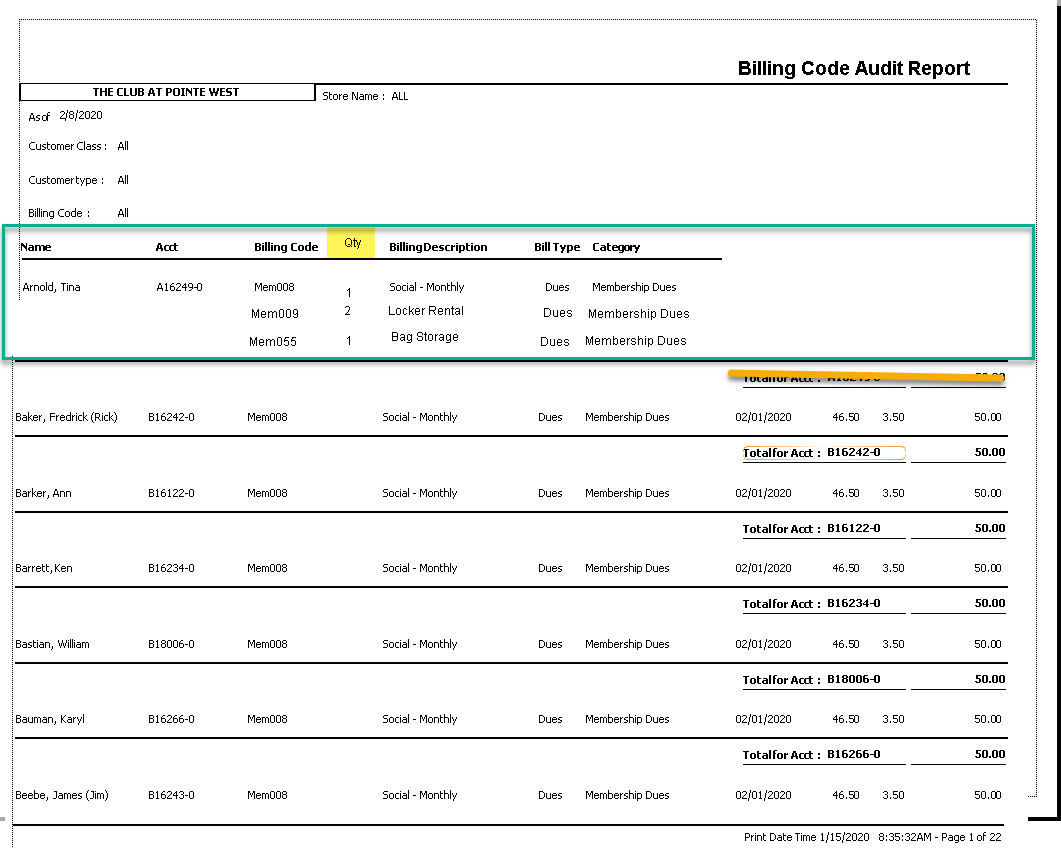Click the orange line annotation

(x=866, y=376)
